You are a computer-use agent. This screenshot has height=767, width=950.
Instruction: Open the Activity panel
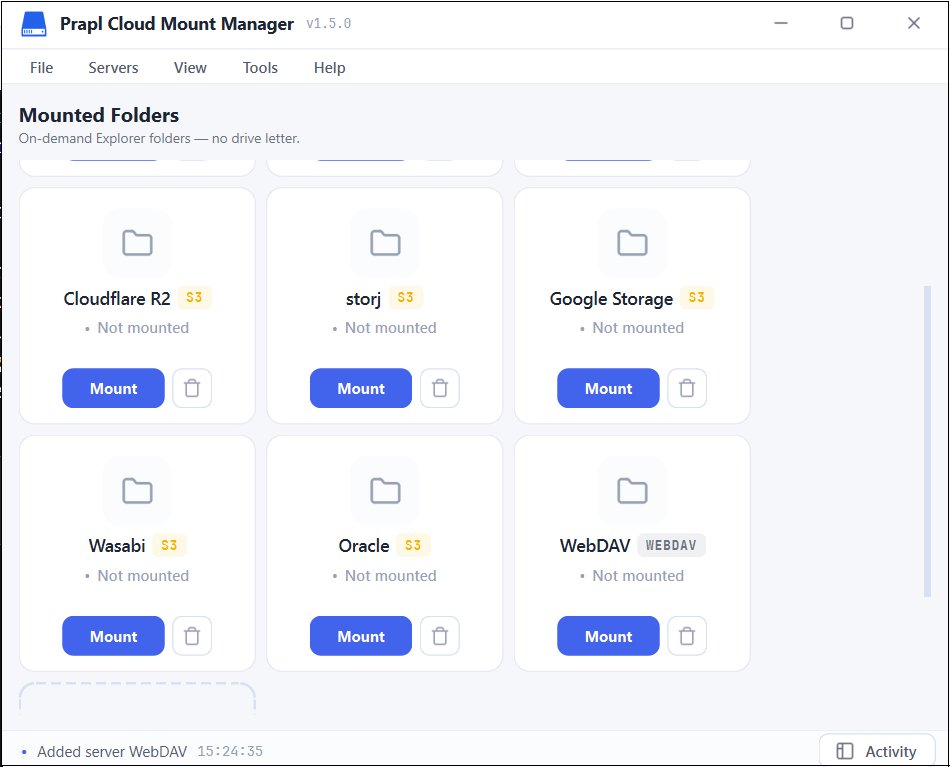(x=877, y=751)
